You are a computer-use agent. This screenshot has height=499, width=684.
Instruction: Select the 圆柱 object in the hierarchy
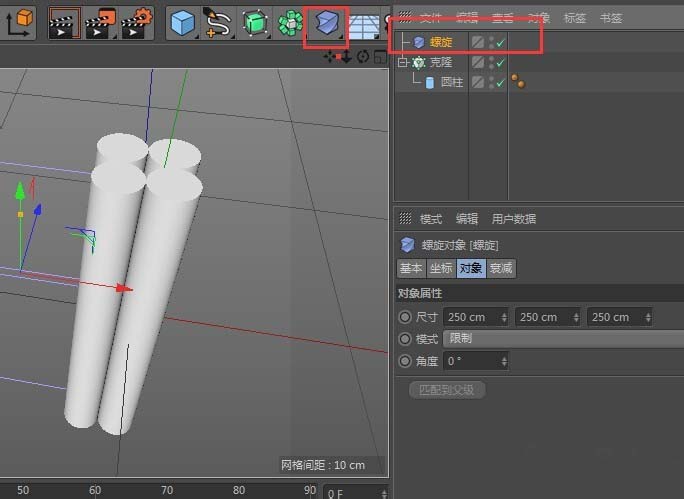tap(451, 82)
